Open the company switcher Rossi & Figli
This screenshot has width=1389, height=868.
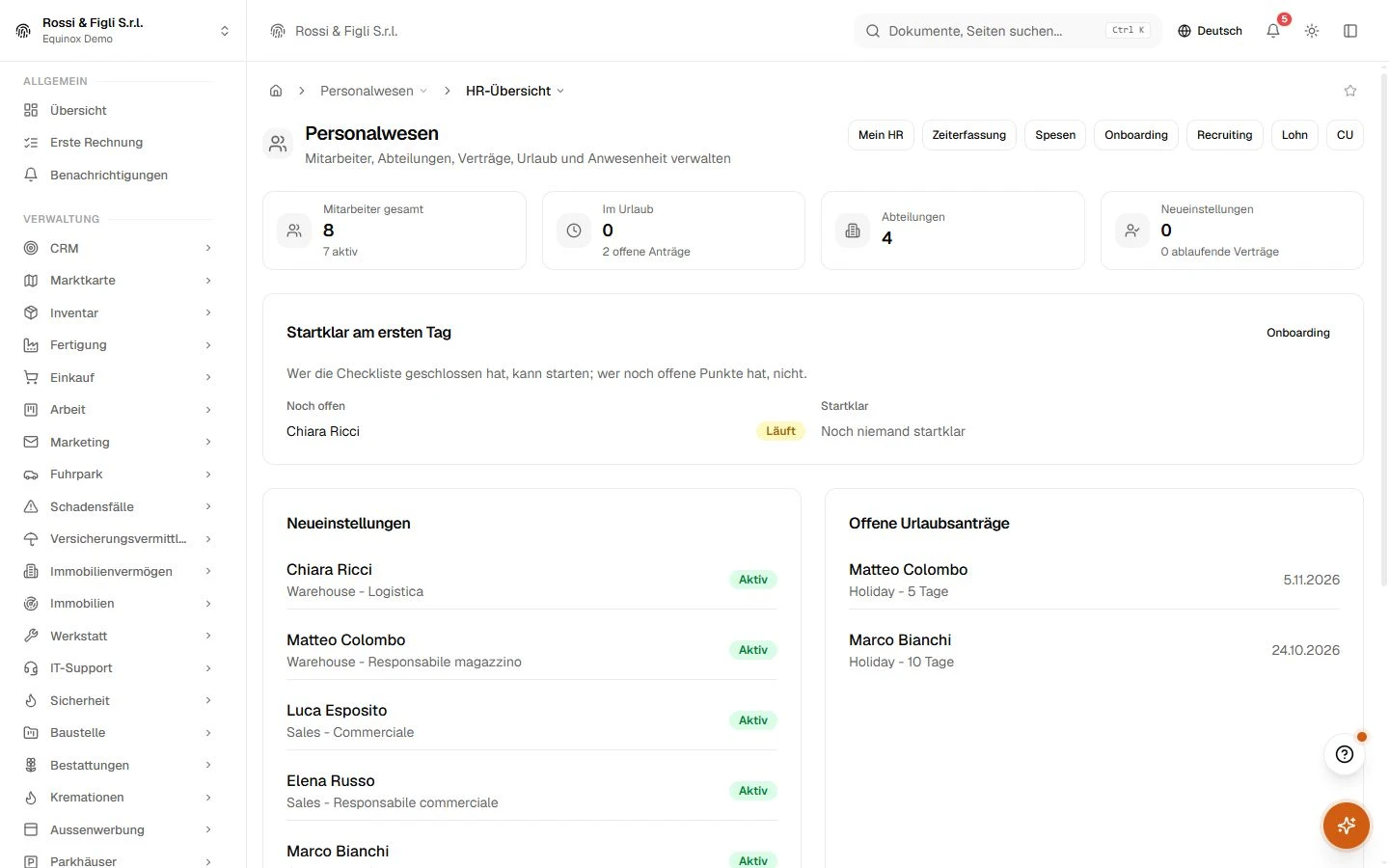[123, 31]
